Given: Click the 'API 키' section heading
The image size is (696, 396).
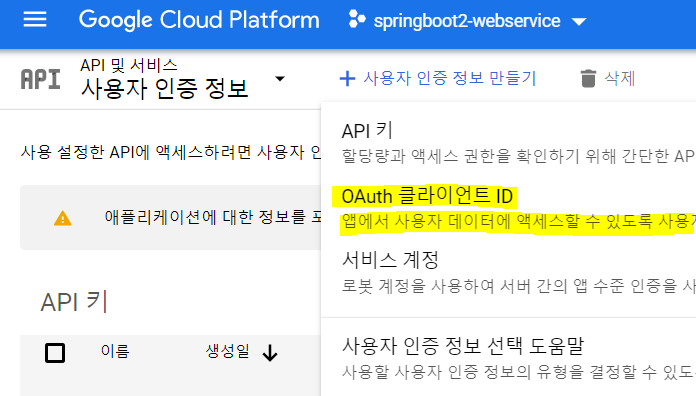Looking at the screenshot, I should point(74,302).
